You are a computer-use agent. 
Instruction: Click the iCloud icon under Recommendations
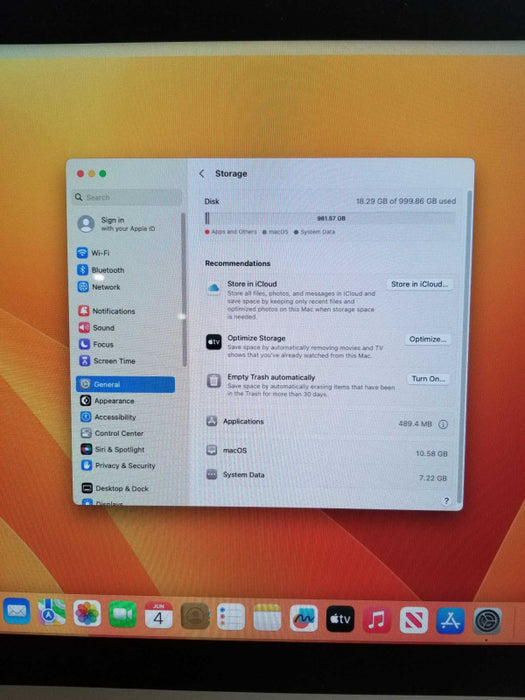tap(213, 288)
